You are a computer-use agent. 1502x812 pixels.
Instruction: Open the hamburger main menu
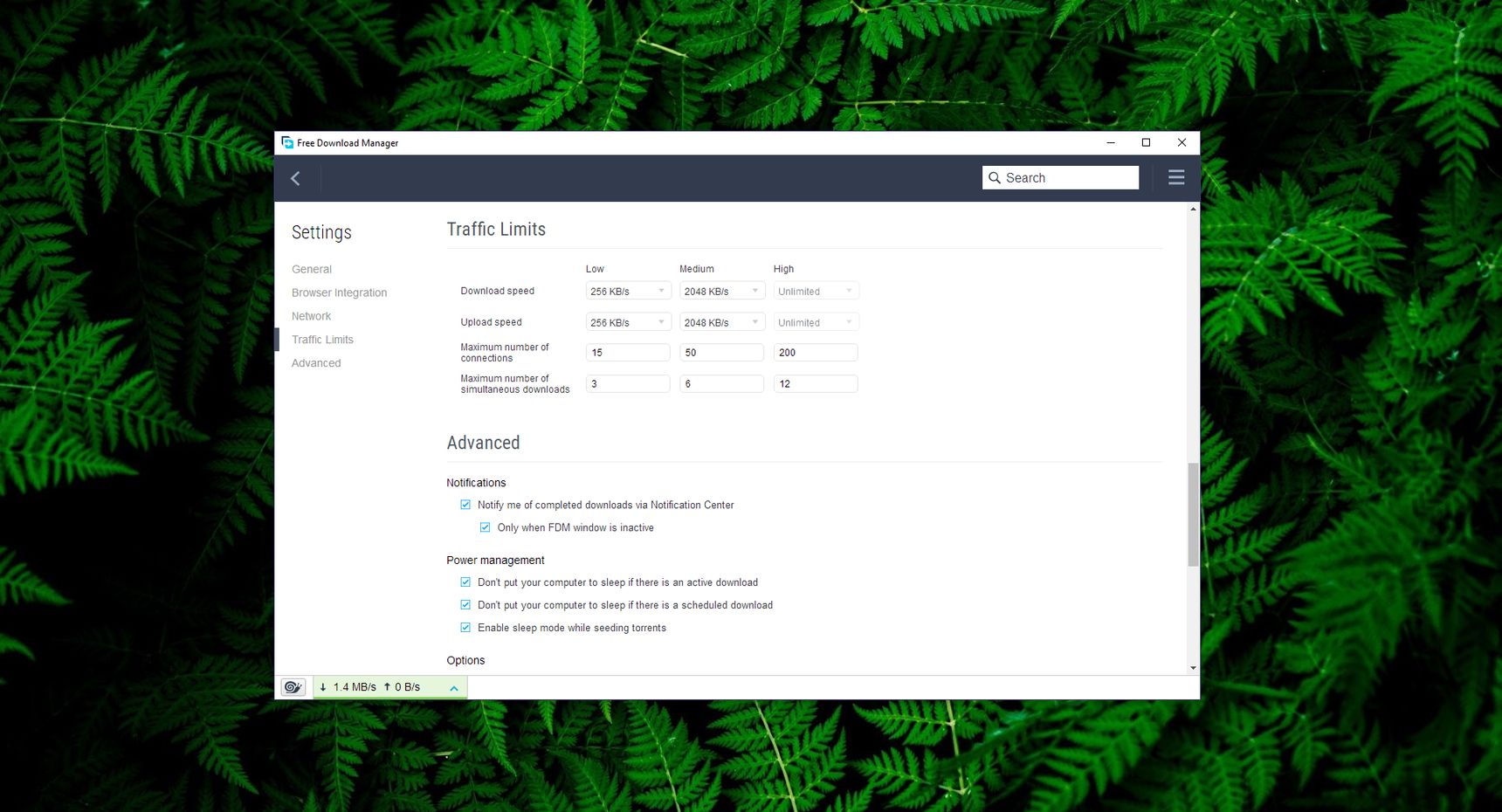pos(1176,177)
